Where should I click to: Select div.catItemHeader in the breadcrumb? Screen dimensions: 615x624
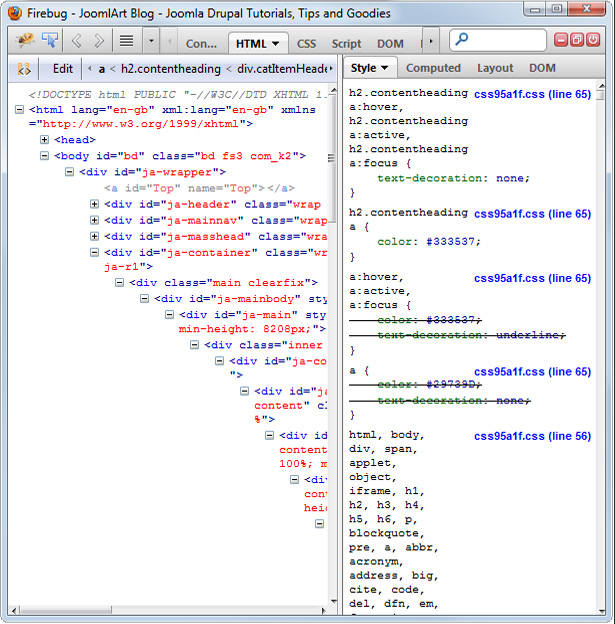pos(282,69)
